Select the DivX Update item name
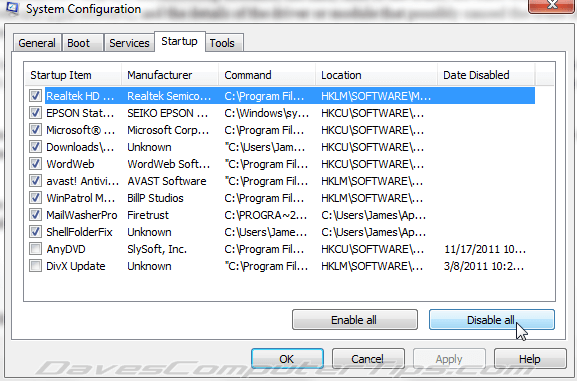Screen dimensions: 577x381 [76, 266]
